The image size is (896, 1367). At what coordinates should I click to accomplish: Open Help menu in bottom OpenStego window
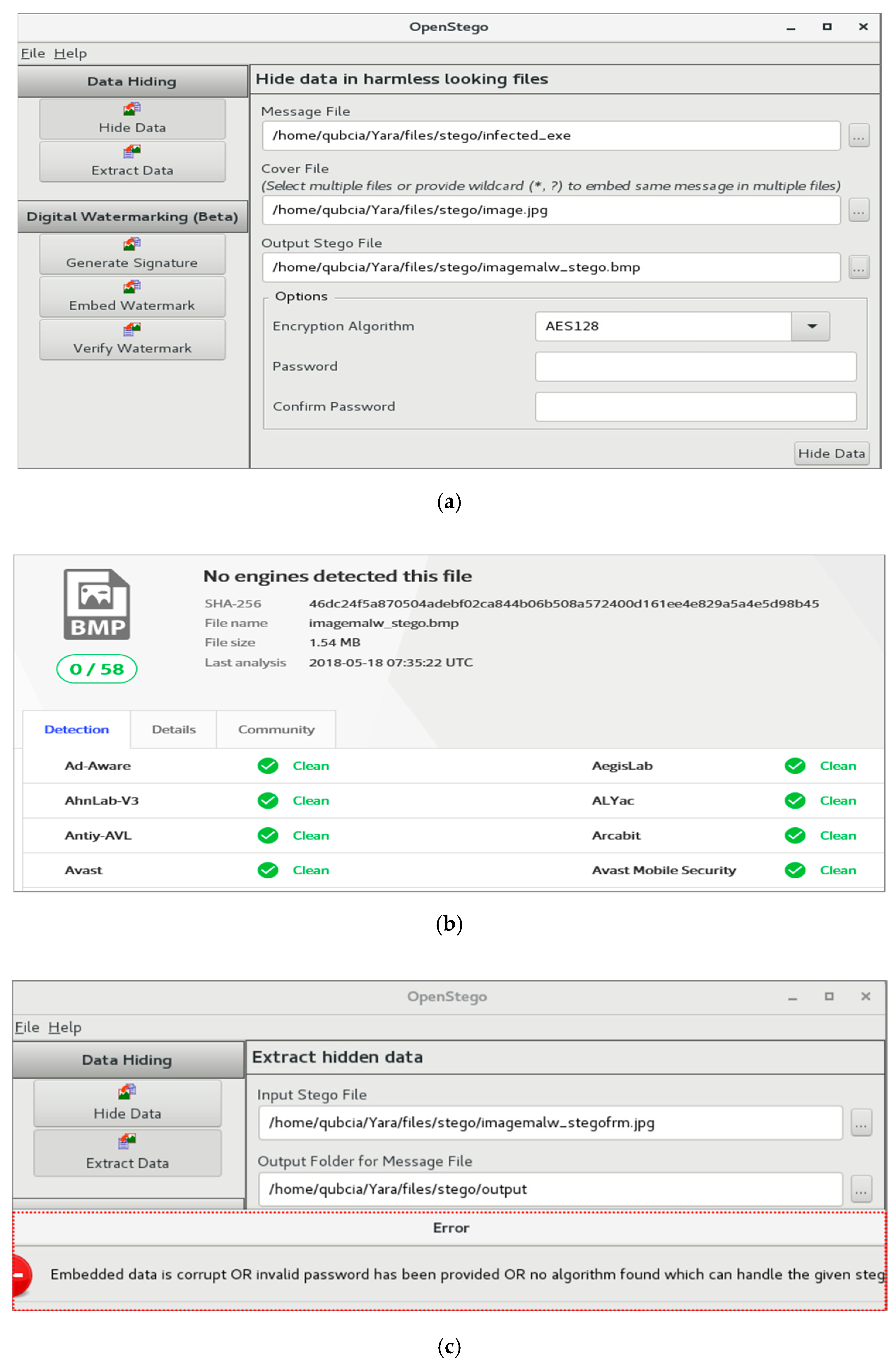(x=64, y=1027)
